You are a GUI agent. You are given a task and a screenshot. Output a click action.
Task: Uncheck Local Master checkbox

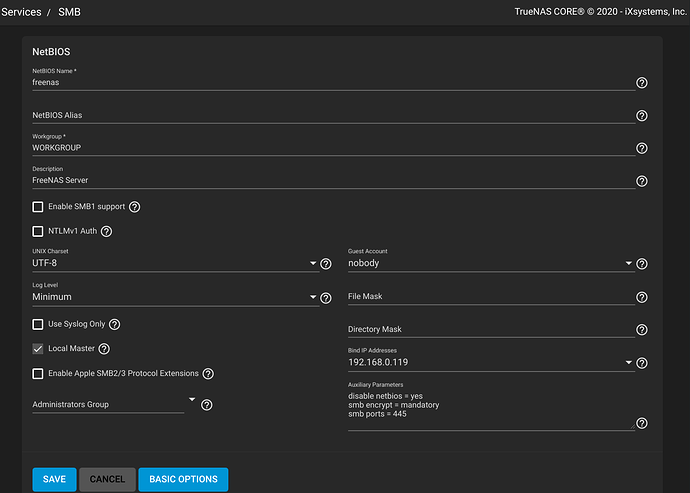(38, 349)
